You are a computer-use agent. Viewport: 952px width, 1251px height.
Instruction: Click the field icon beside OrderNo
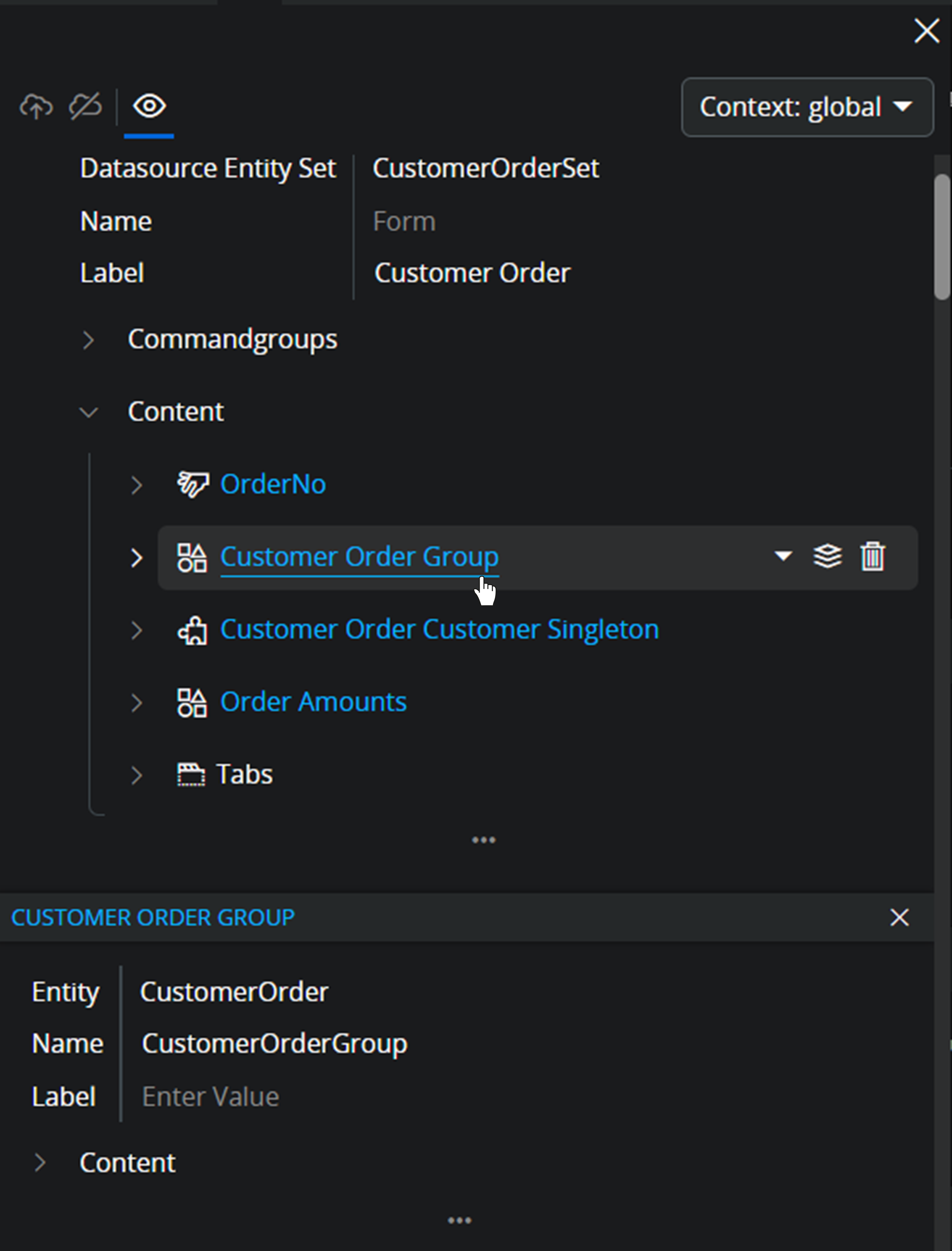192,484
